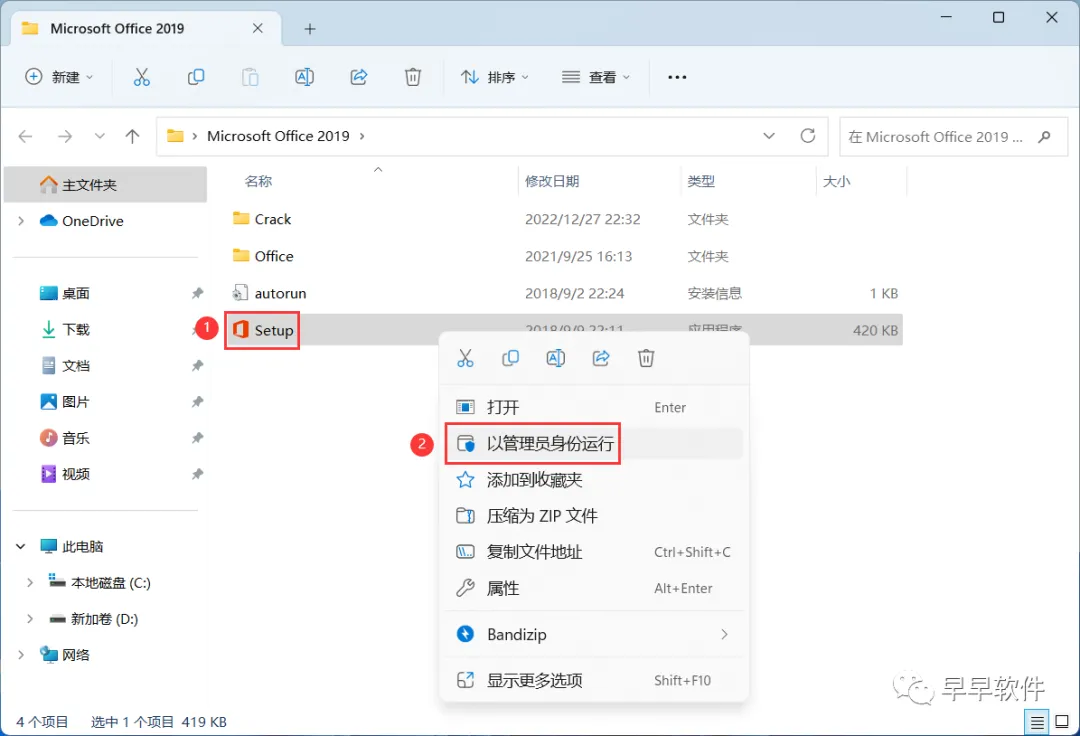Open the 排序 (Sort) dropdown
1080x736 pixels.
[x=495, y=77]
